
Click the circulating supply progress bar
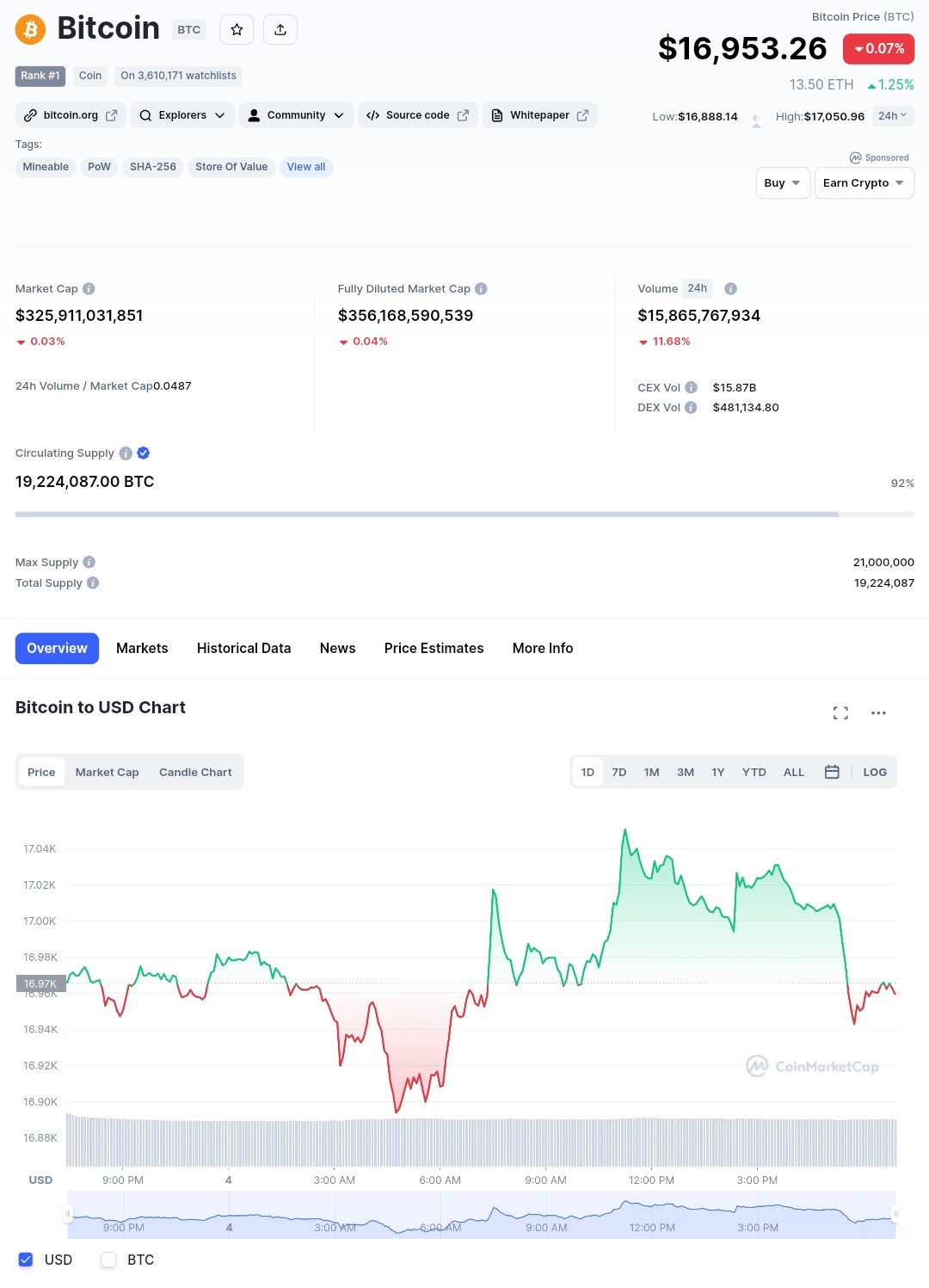click(464, 515)
